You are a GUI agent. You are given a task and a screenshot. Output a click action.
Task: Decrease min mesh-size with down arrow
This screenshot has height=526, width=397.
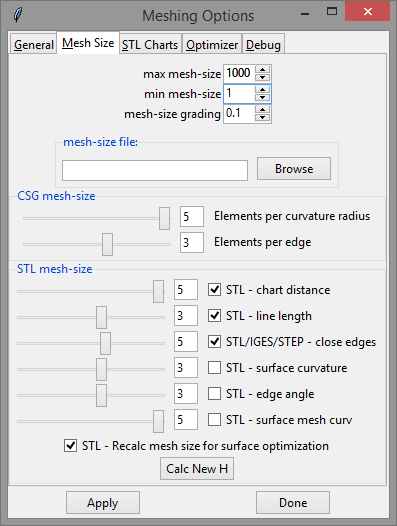pyautogui.click(x=262, y=97)
